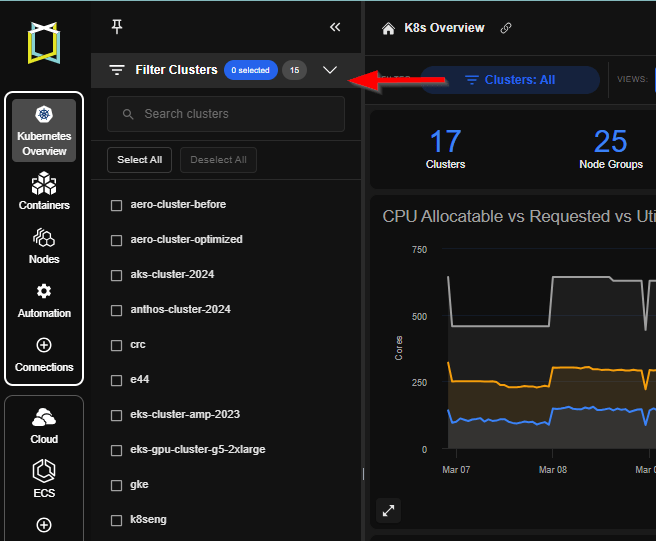Screen dimensions: 656x541
Task: Check the aero-cluster-before checkbox
Action: pyautogui.click(x=116, y=205)
